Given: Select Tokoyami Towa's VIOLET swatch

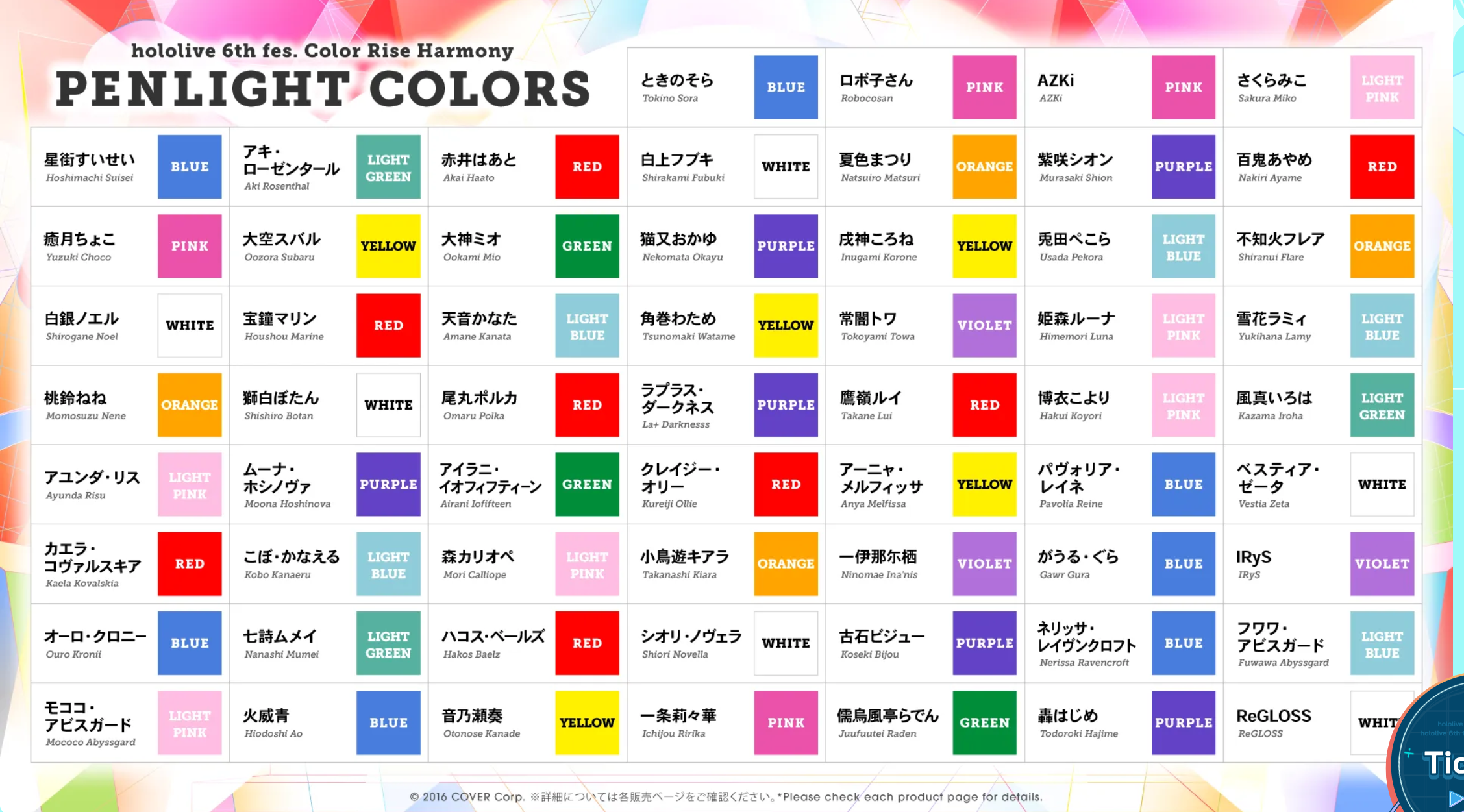Looking at the screenshot, I should pos(984,325).
